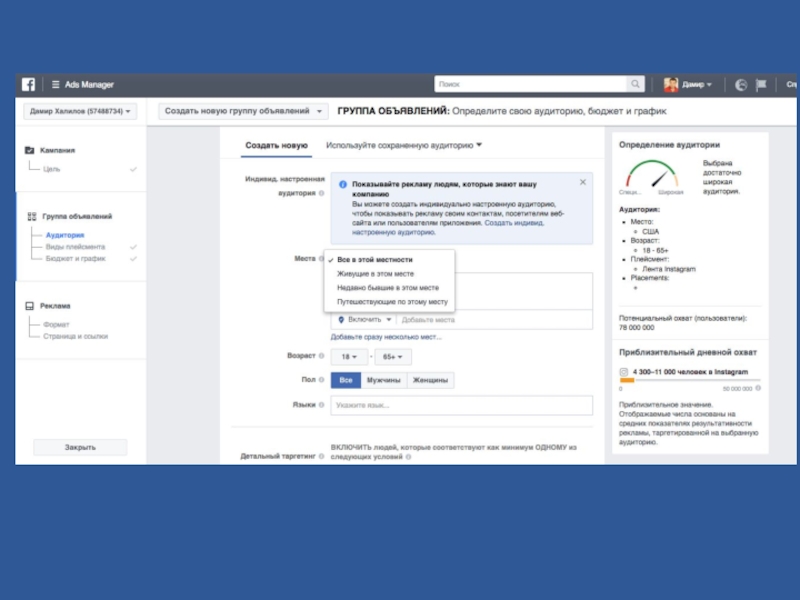Click Группа объявлений section heading

coord(77,216)
